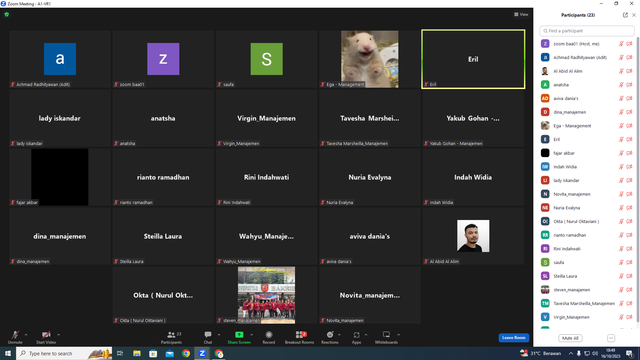Expand the Share Screen options arrow

pyautogui.click(x=251, y=335)
